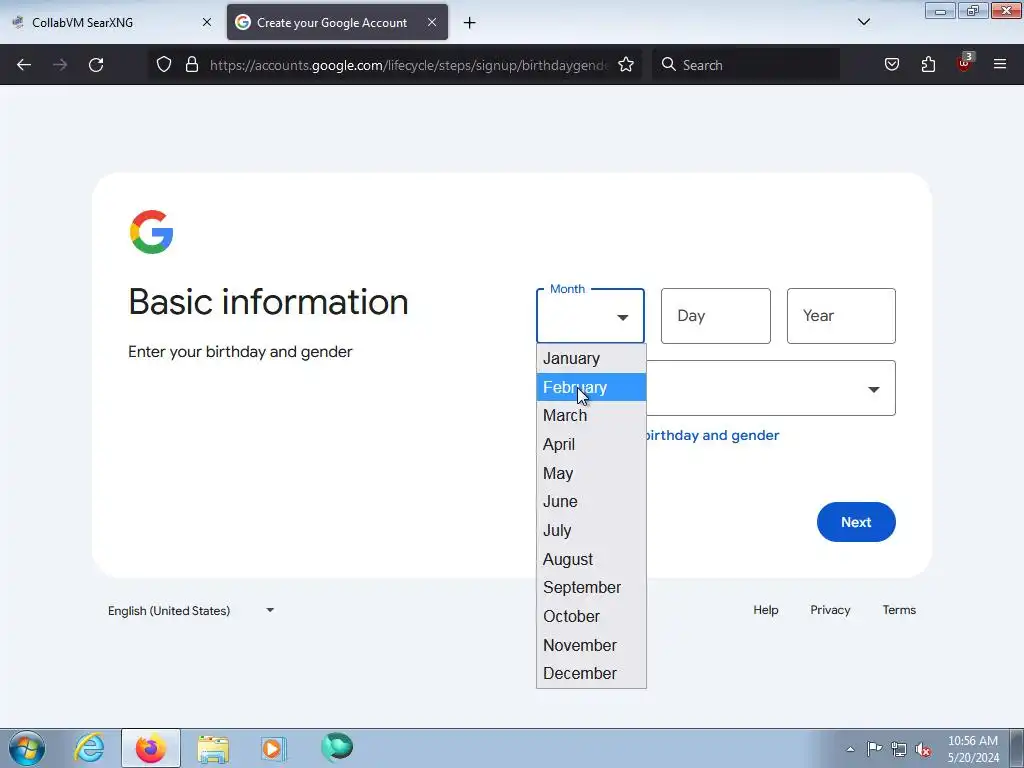Open the tracking protection shield icon
1024x768 pixels.
(164, 64)
